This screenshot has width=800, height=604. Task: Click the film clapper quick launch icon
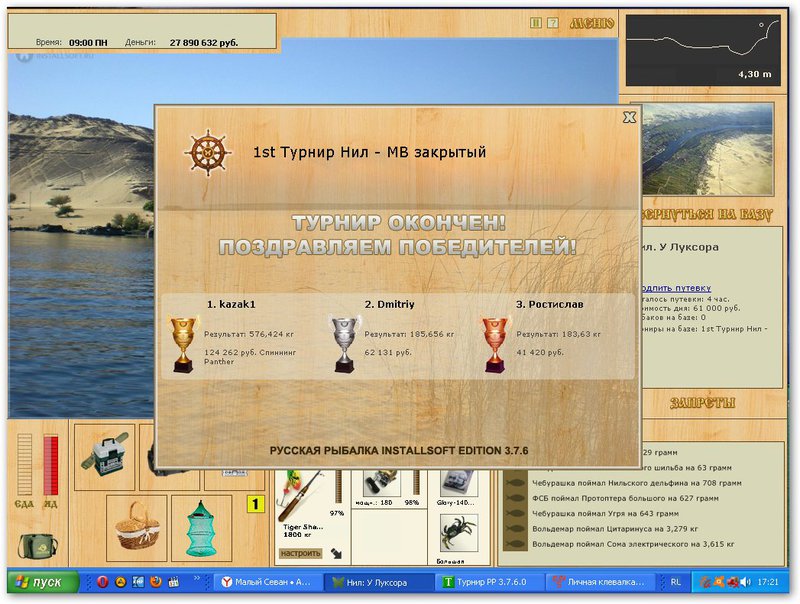(x=174, y=582)
